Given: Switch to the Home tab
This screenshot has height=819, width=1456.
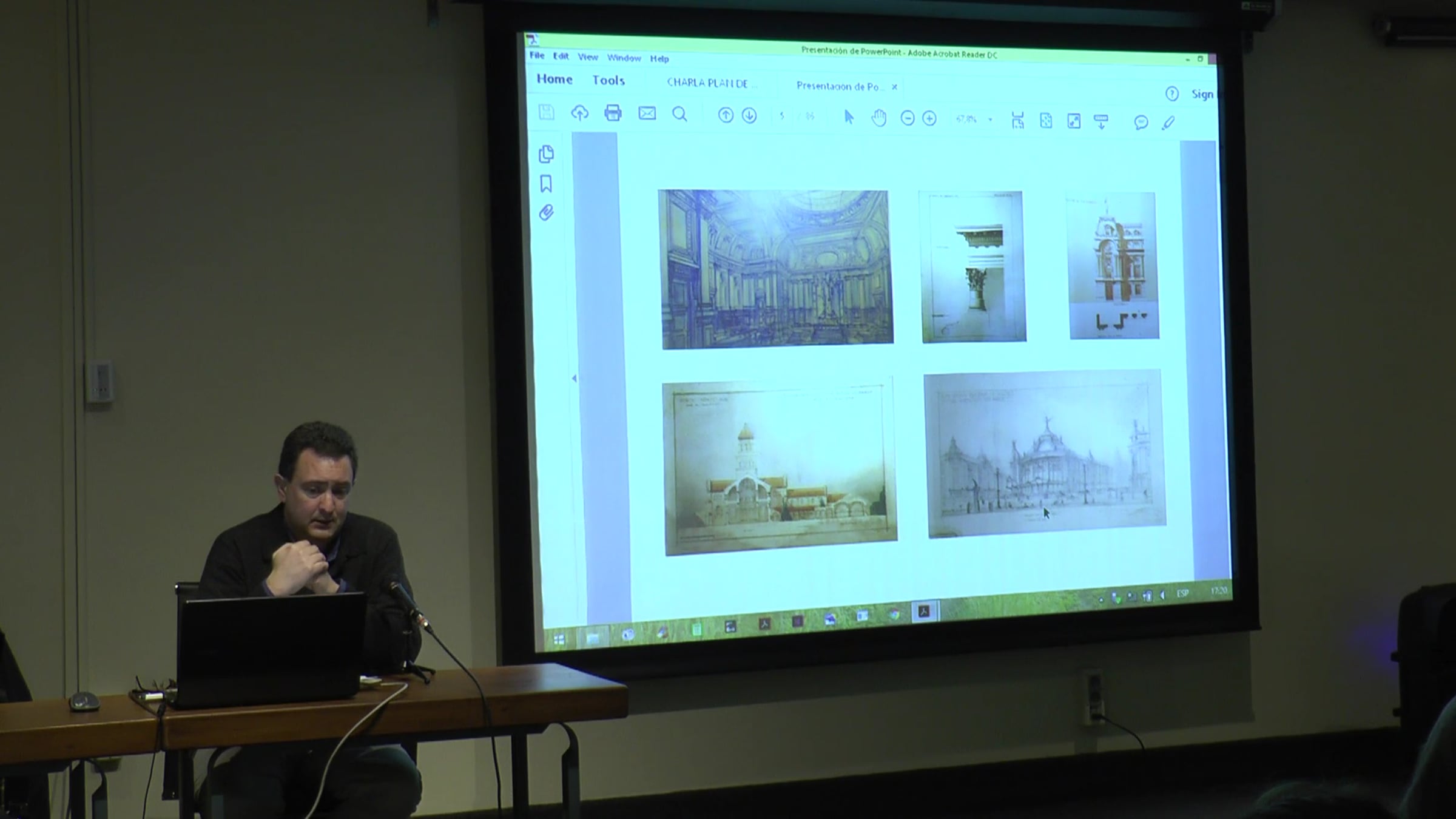Looking at the screenshot, I should point(554,79).
